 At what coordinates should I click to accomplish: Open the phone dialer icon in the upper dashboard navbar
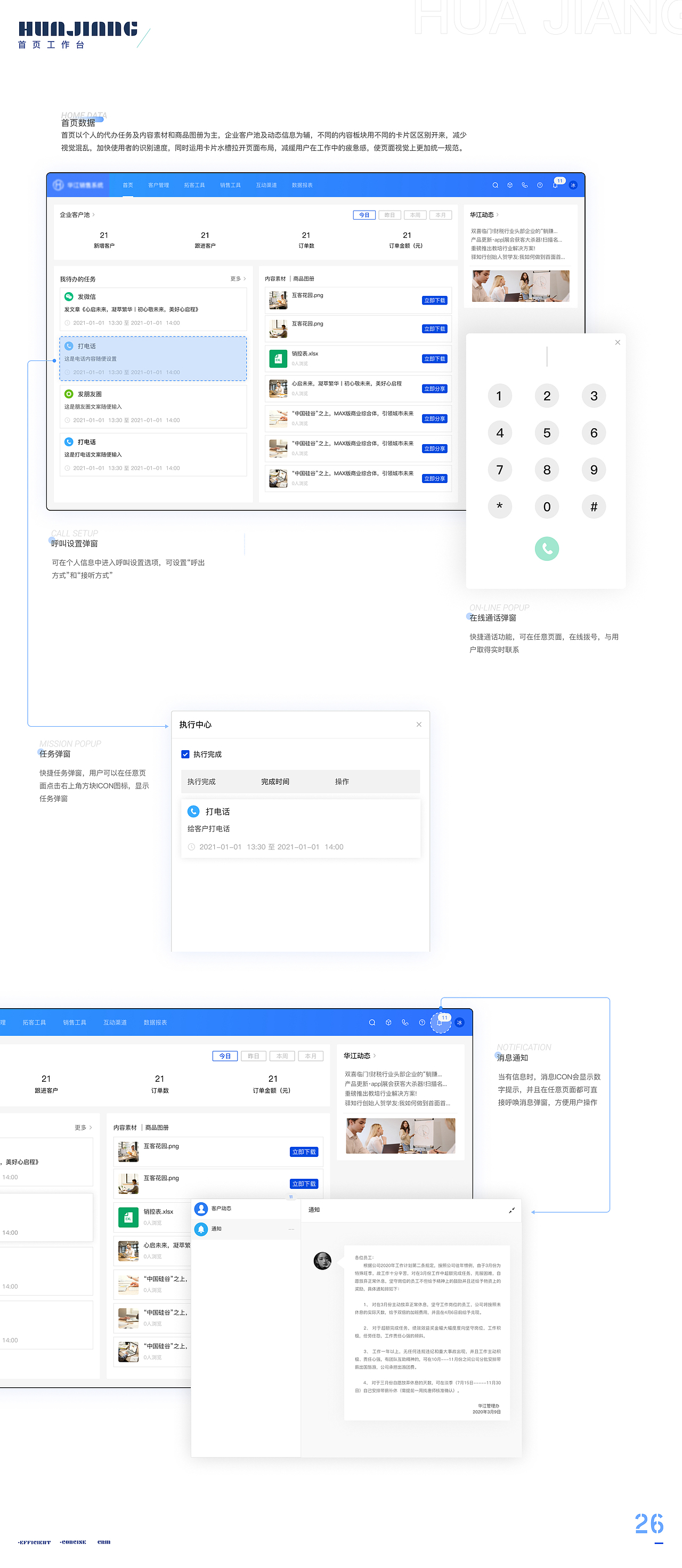tap(524, 185)
